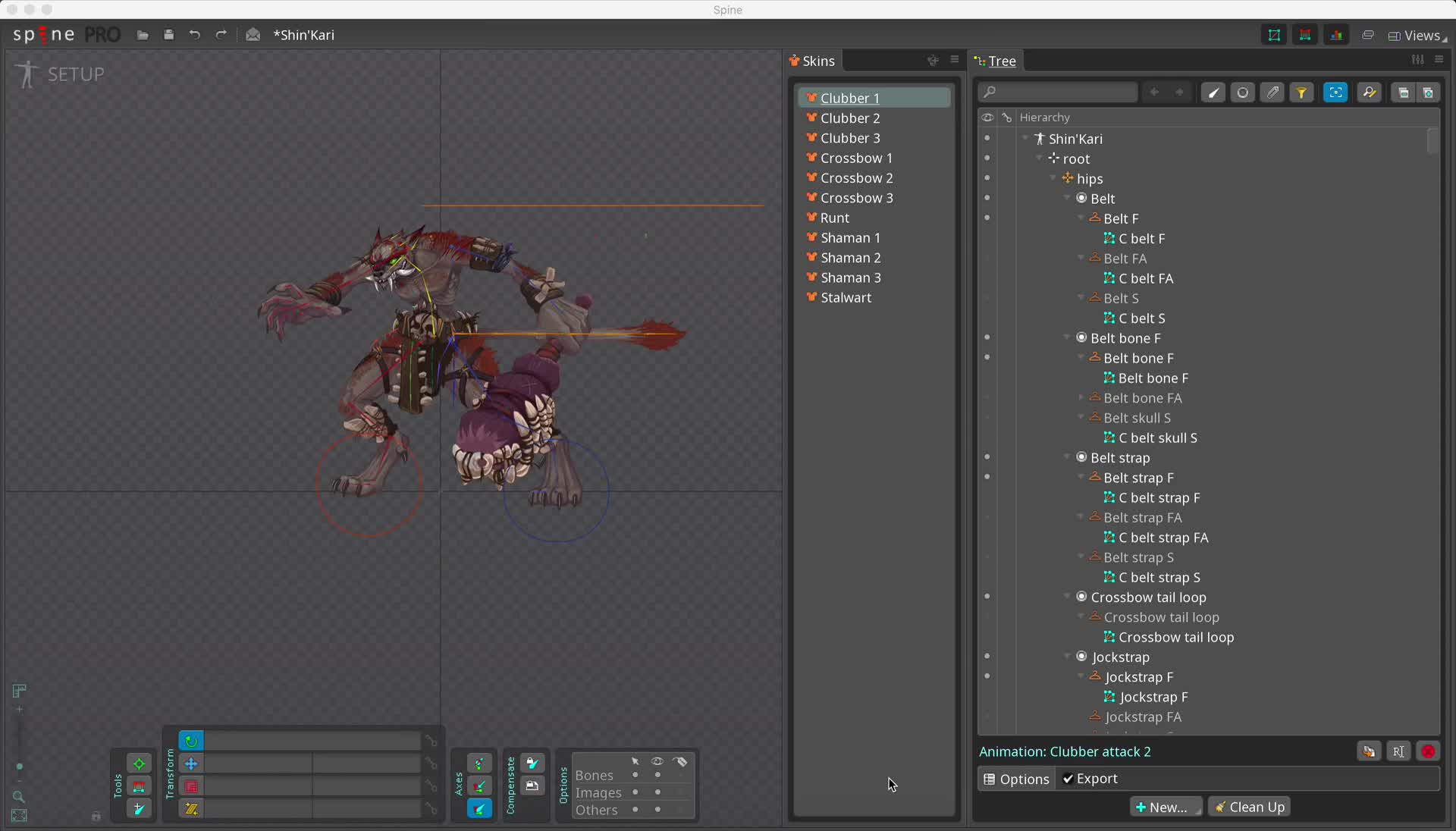Select the Rotate transform tool
The height and width of the screenshot is (831, 1456).
[x=191, y=741]
